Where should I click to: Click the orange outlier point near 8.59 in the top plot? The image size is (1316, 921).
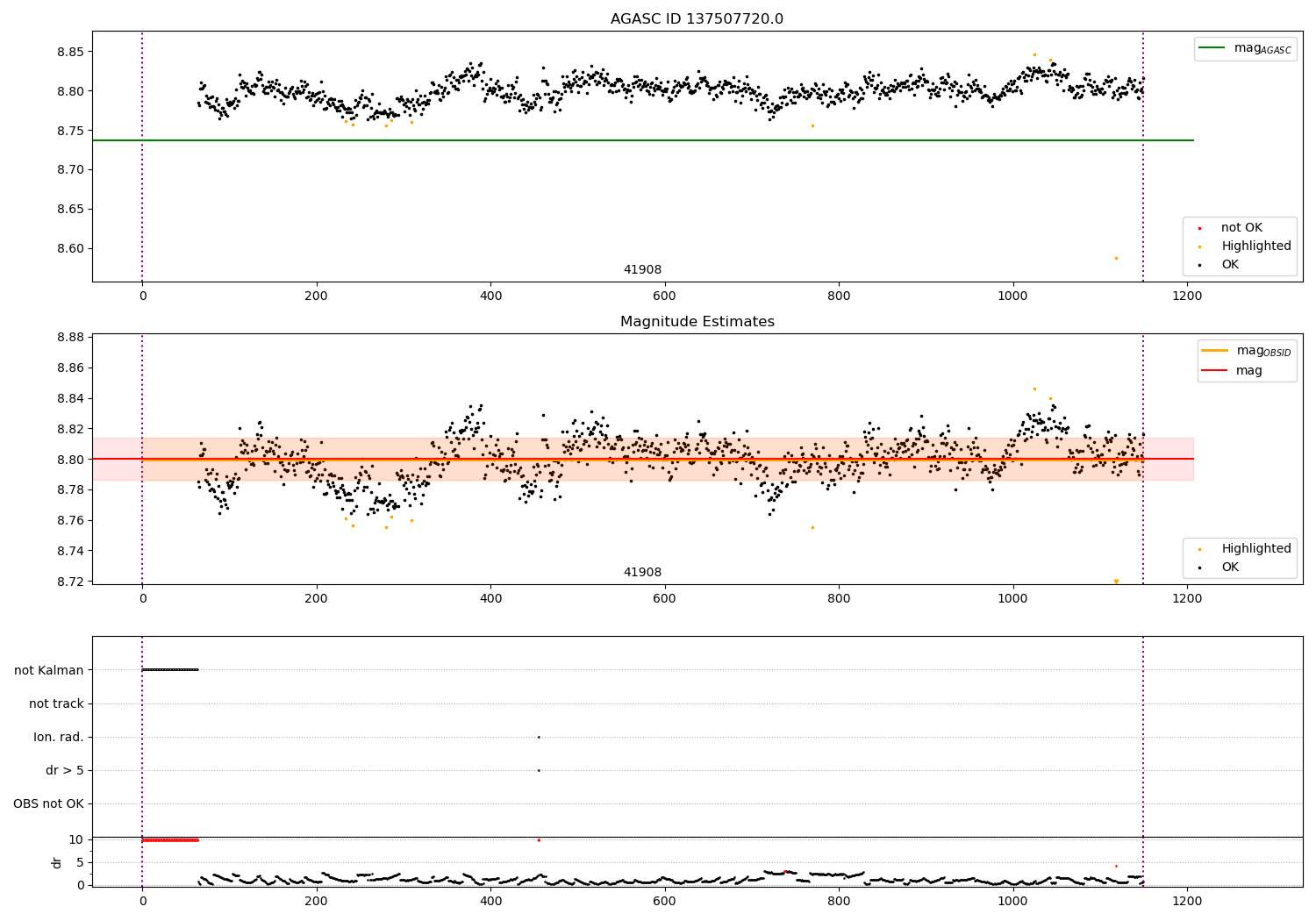tap(1116, 258)
